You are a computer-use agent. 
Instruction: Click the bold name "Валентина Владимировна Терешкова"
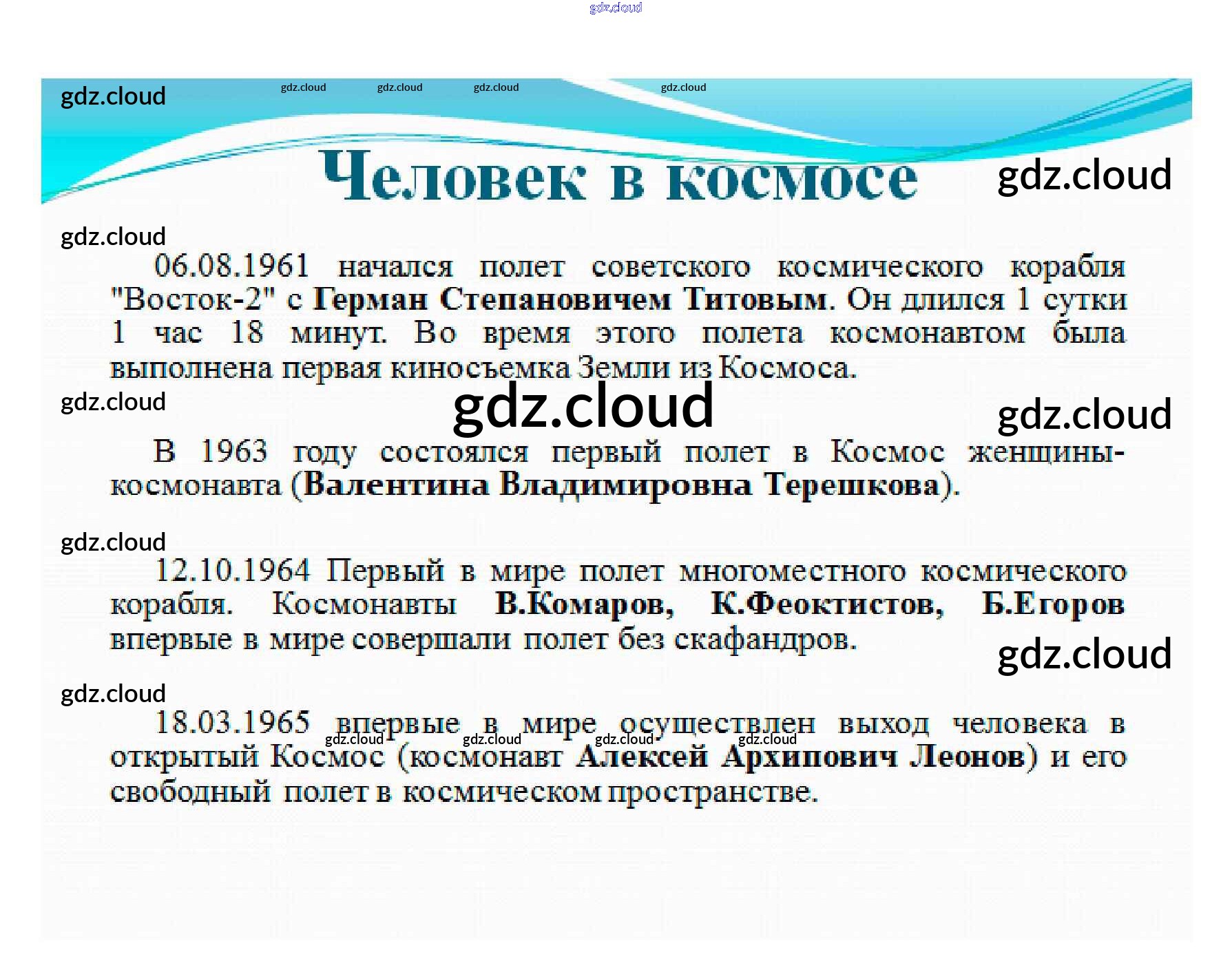click(621, 485)
